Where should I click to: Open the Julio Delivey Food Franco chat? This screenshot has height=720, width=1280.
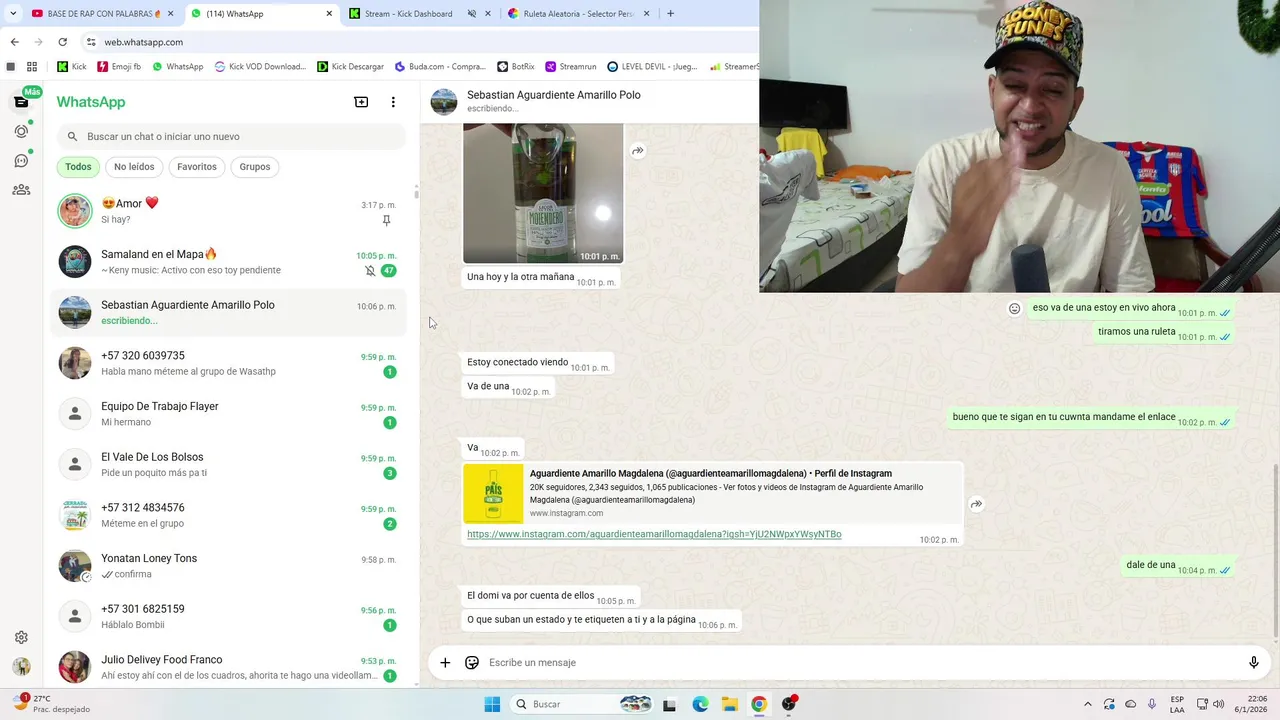pyautogui.click(x=228, y=667)
